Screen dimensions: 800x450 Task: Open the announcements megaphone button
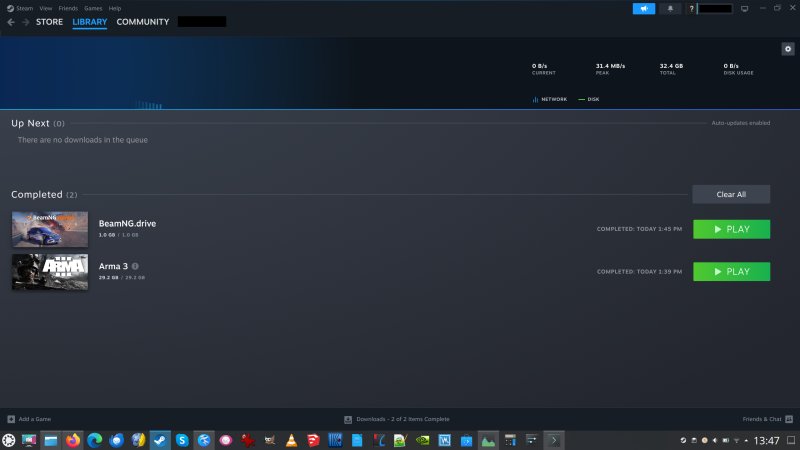(x=644, y=9)
